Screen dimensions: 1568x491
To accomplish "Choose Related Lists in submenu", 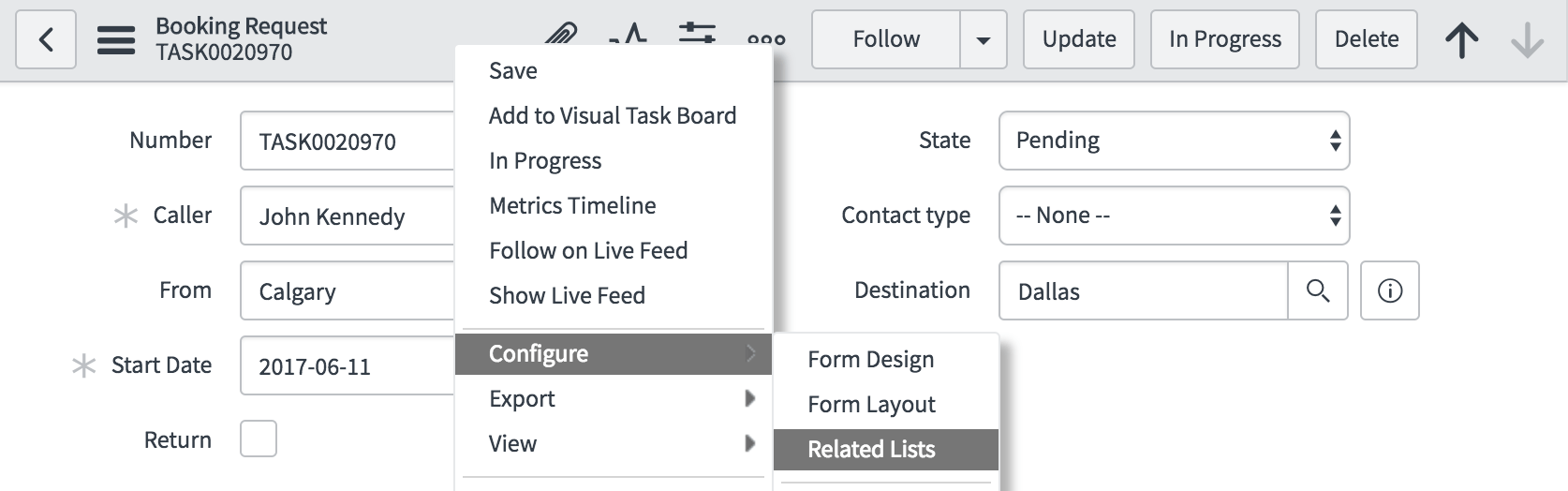I will coord(886,449).
